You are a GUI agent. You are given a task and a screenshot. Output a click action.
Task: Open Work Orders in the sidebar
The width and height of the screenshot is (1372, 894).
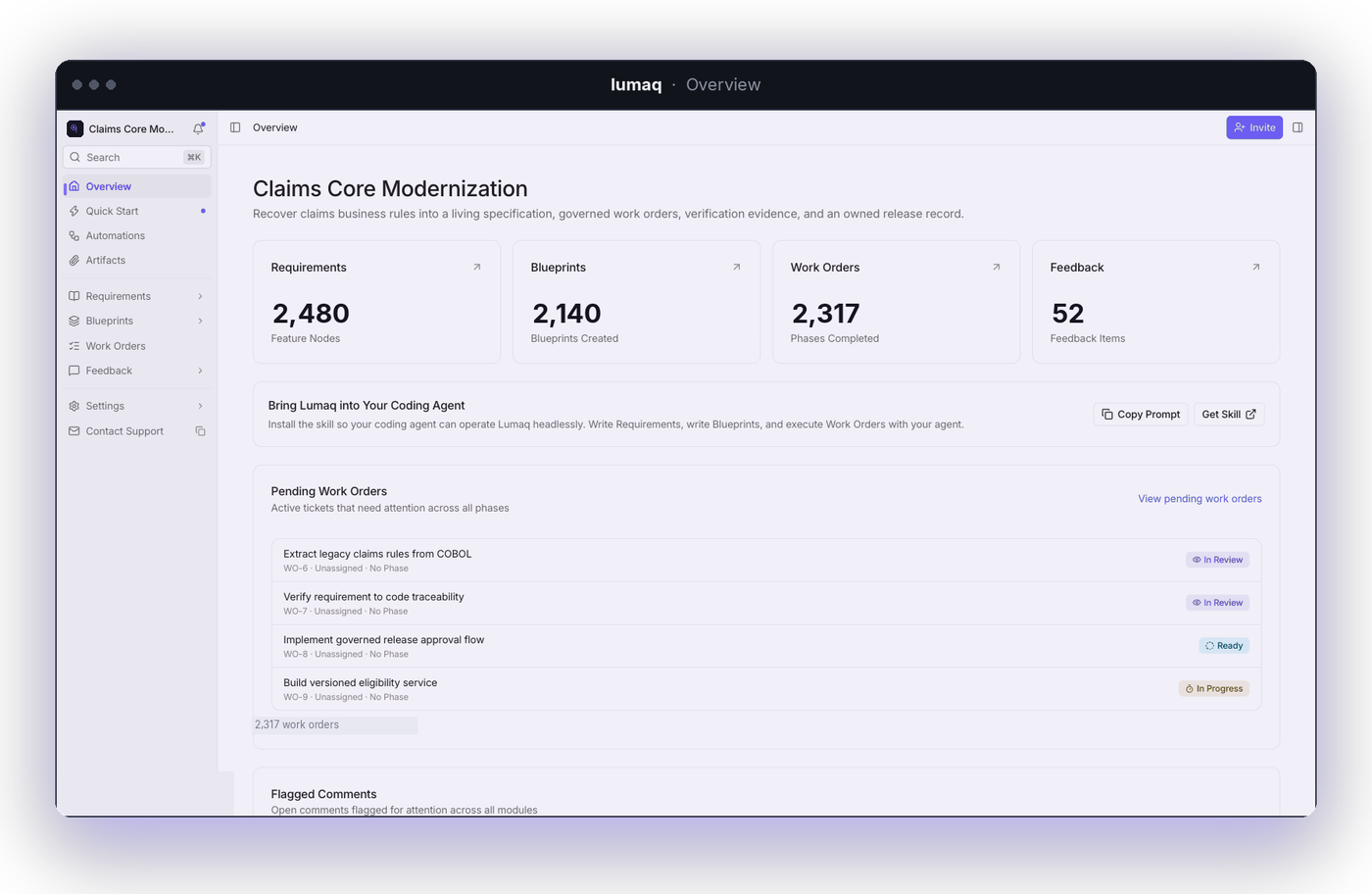(x=137, y=346)
